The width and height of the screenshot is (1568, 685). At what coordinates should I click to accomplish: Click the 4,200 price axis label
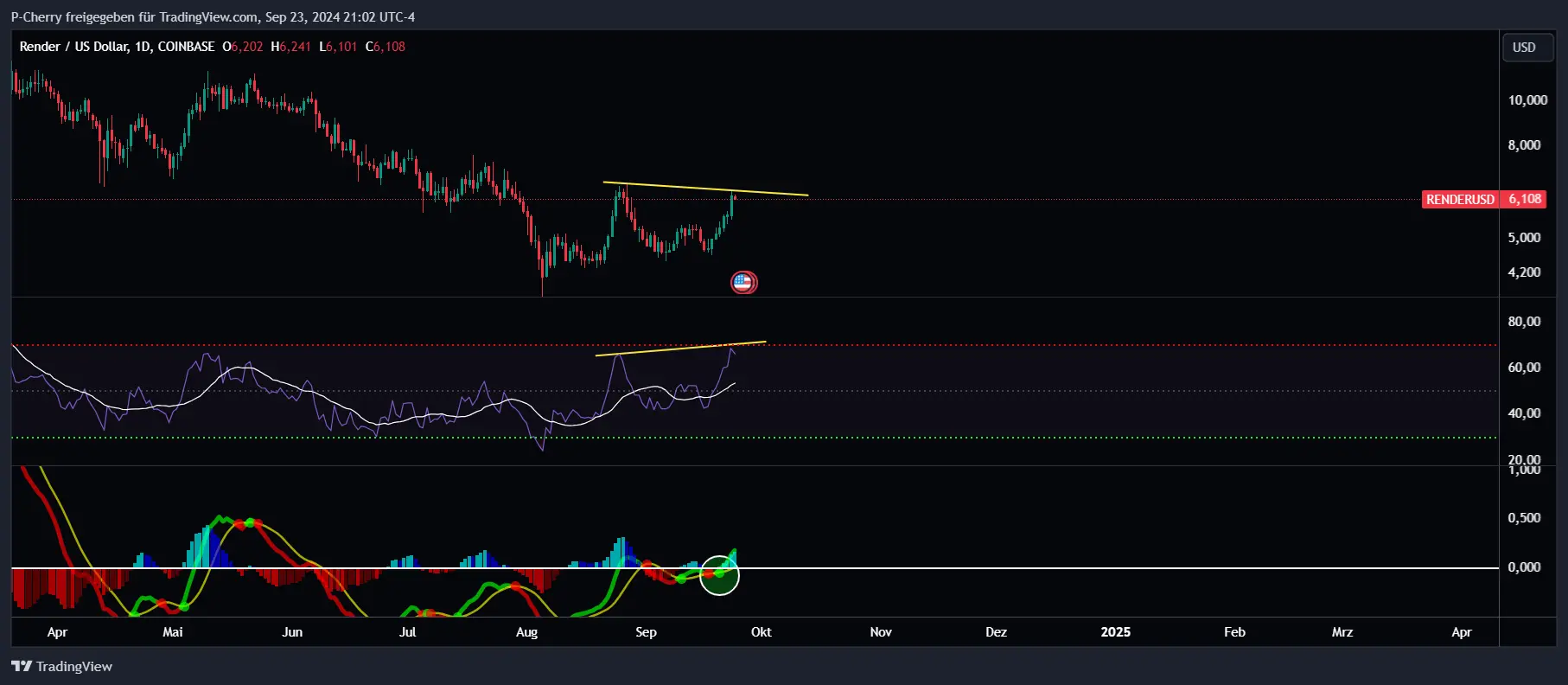coord(1524,272)
